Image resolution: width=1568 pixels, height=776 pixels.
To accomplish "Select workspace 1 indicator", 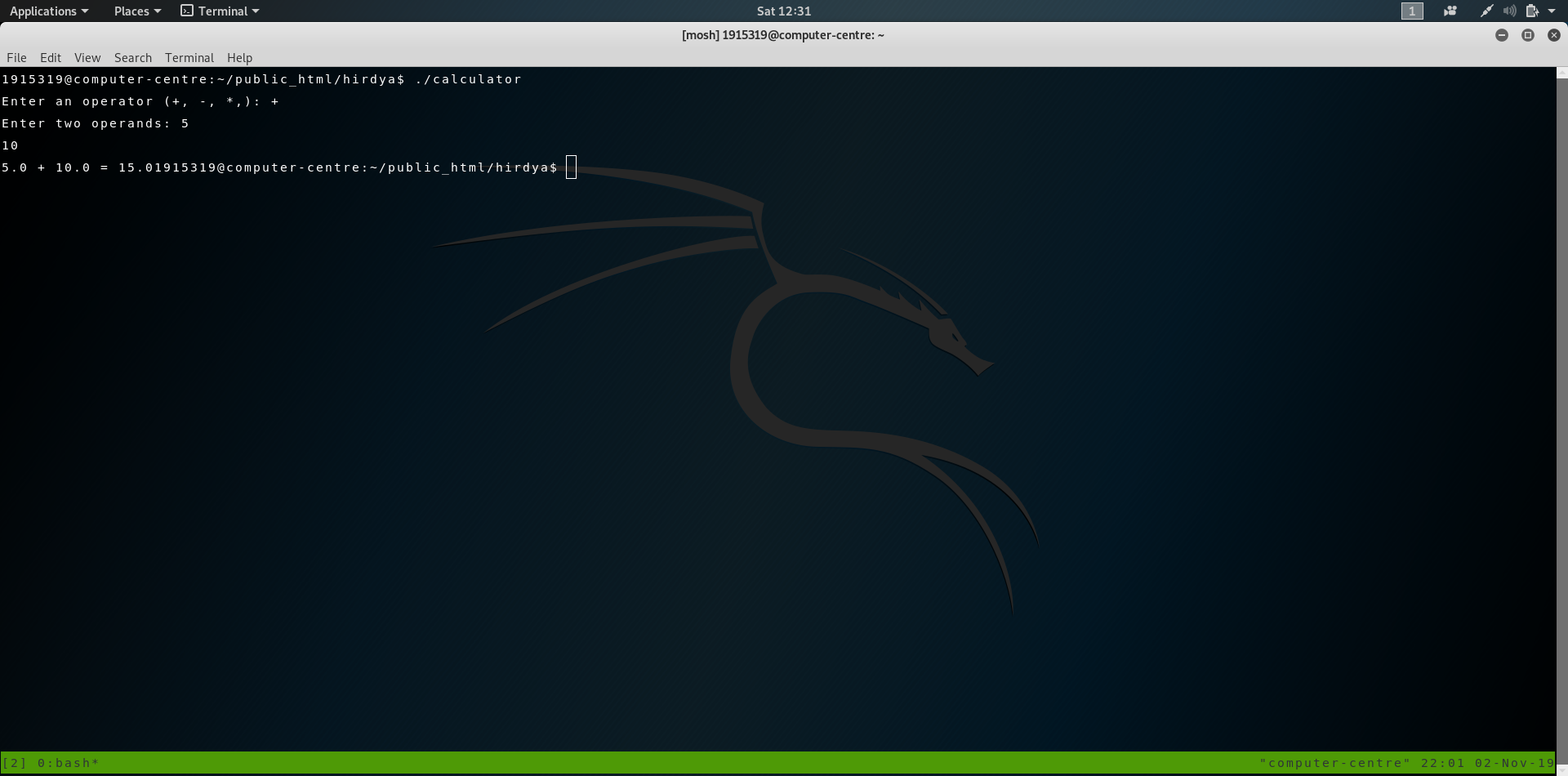I will [1412, 11].
